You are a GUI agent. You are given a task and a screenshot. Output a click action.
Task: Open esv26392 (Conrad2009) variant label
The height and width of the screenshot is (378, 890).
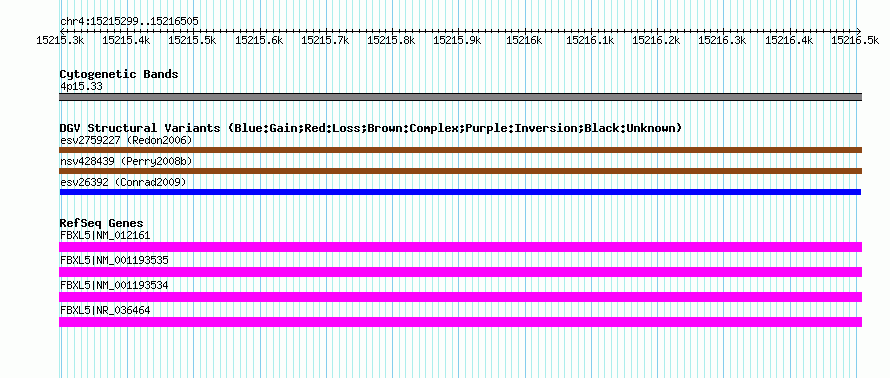tap(123, 182)
